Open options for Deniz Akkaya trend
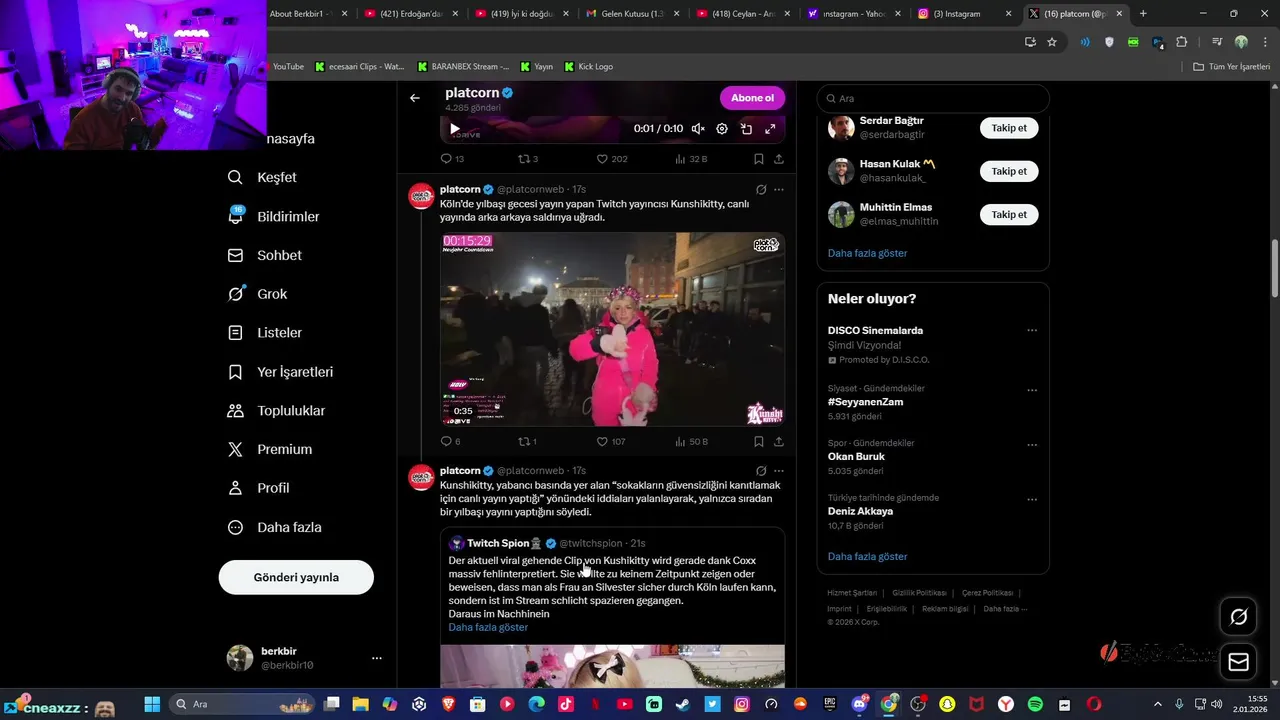 [x=1032, y=499]
